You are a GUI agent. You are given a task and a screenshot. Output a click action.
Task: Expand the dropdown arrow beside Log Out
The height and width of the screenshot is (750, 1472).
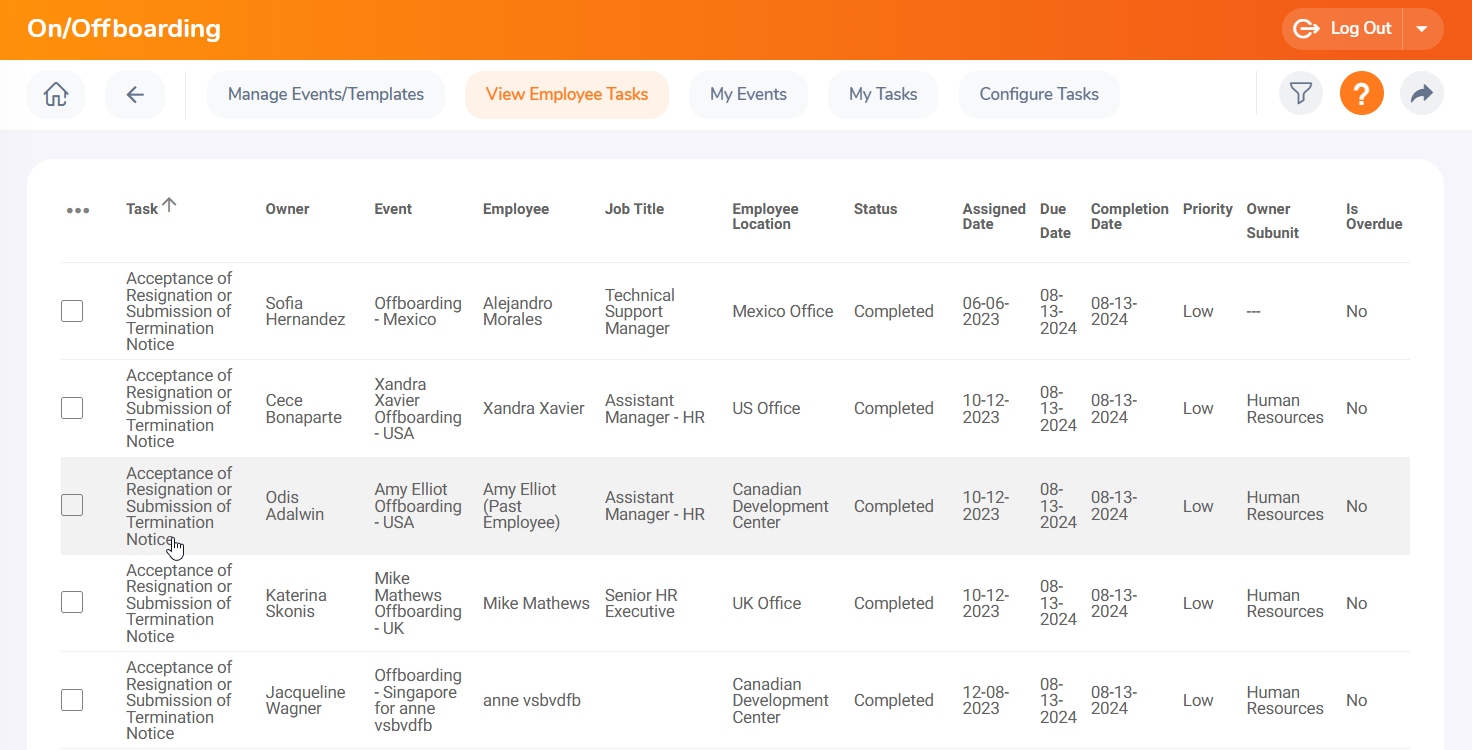coord(1422,29)
